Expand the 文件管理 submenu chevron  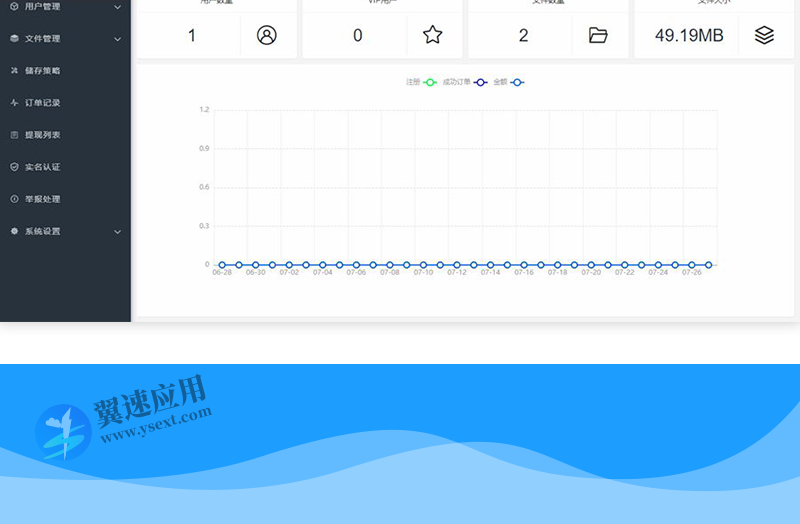click(x=117, y=39)
